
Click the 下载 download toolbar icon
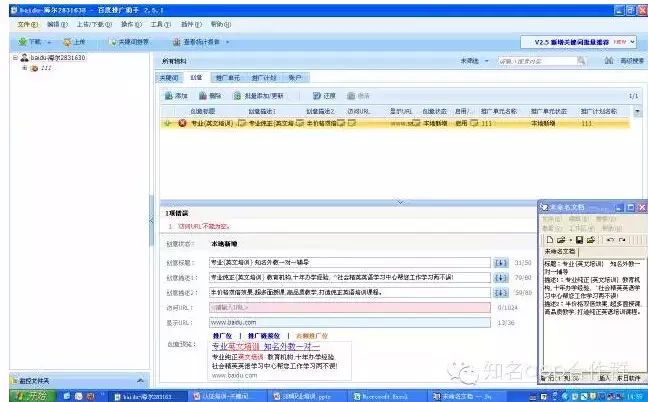[23, 42]
